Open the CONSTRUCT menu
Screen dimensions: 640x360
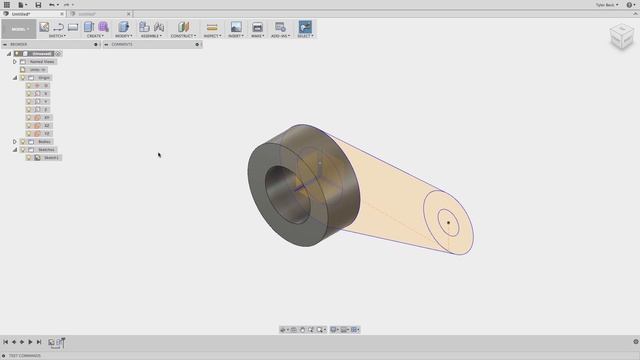(x=183, y=36)
